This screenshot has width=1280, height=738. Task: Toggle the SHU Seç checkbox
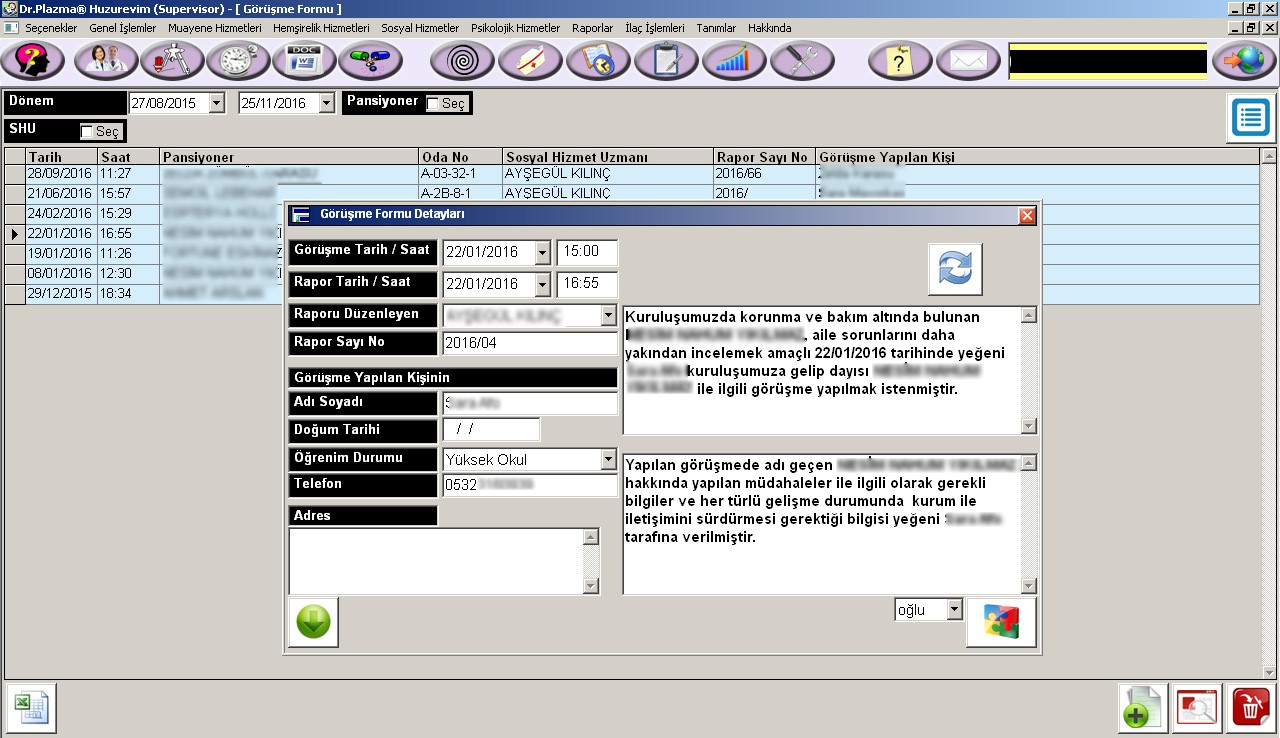87,131
